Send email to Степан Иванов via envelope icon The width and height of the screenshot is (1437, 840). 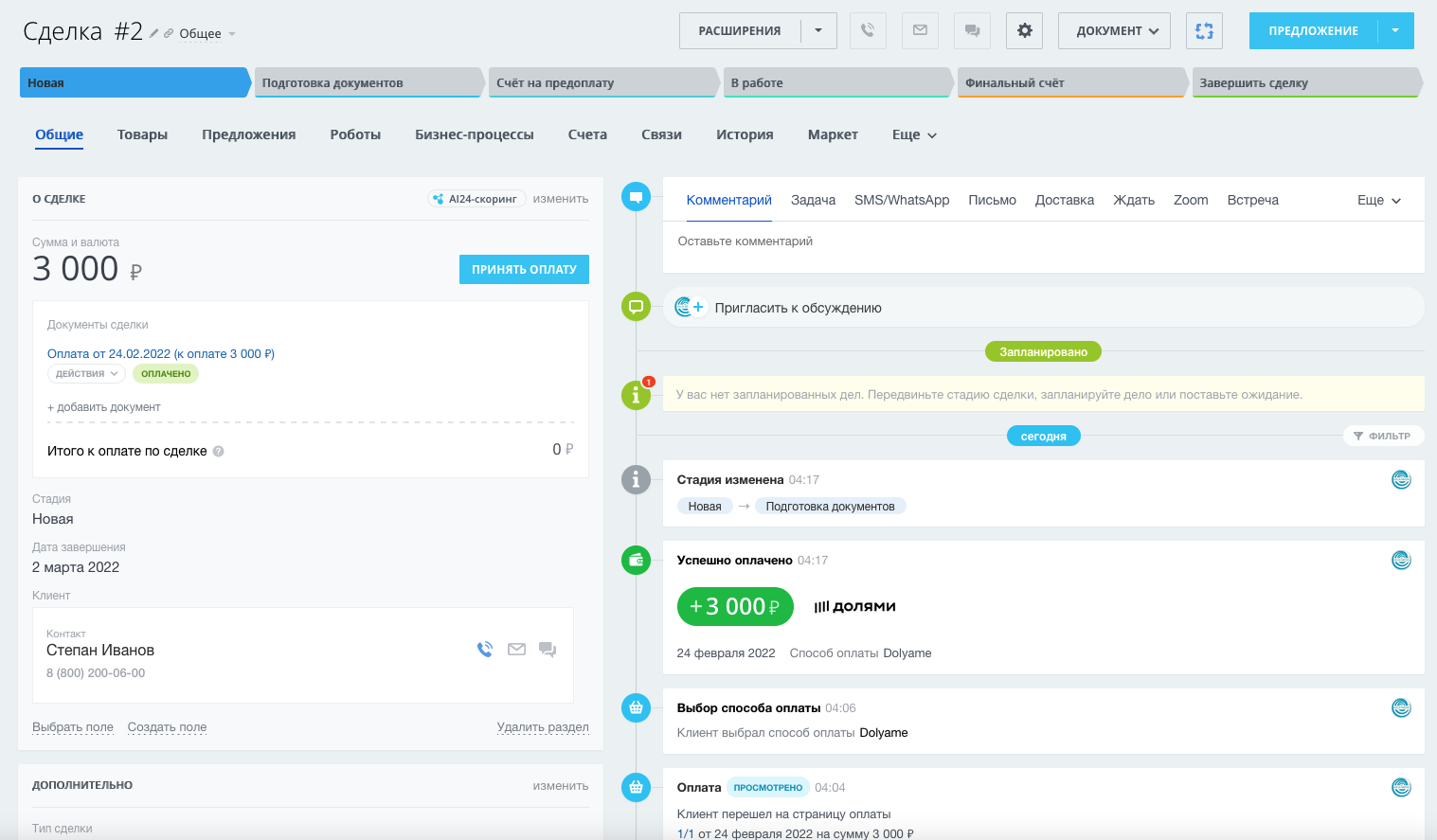516,650
